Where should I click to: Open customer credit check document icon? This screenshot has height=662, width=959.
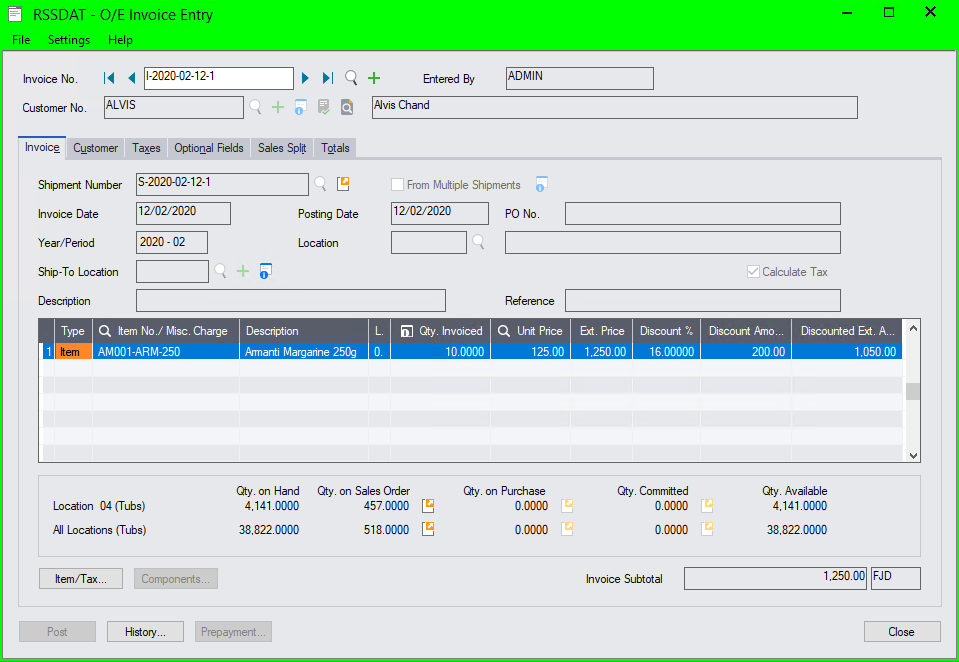(324, 107)
